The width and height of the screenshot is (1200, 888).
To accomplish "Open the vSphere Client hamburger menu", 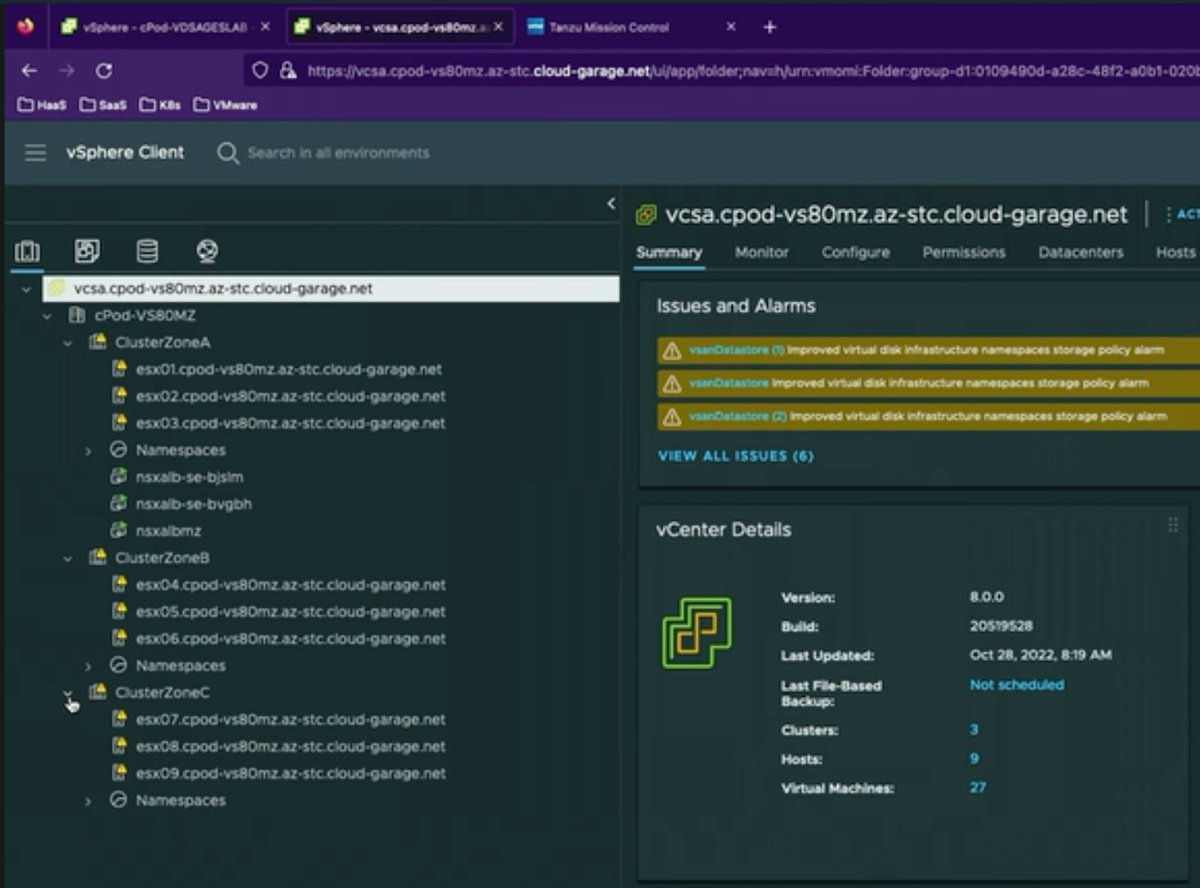I will [35, 153].
